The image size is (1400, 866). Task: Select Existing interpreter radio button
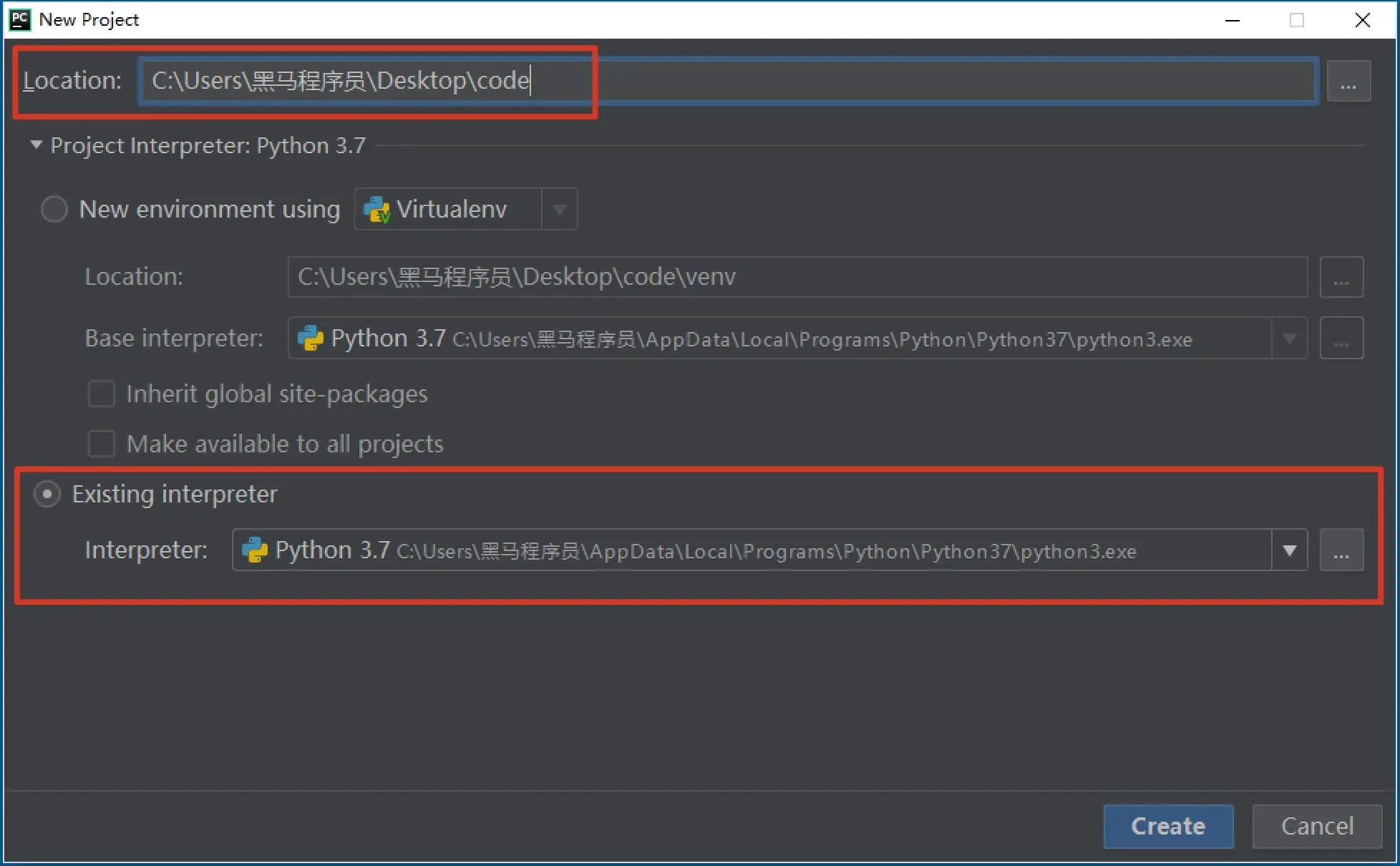tap(47, 494)
